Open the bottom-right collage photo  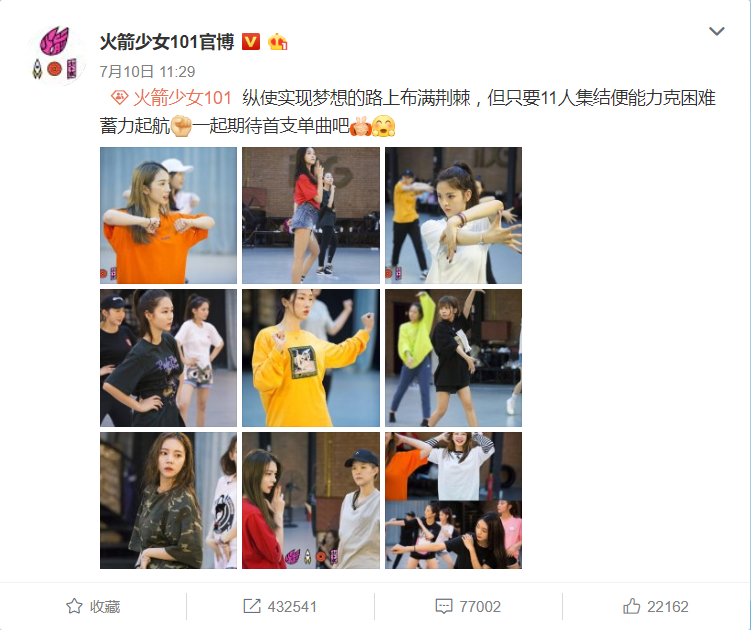pos(454,501)
